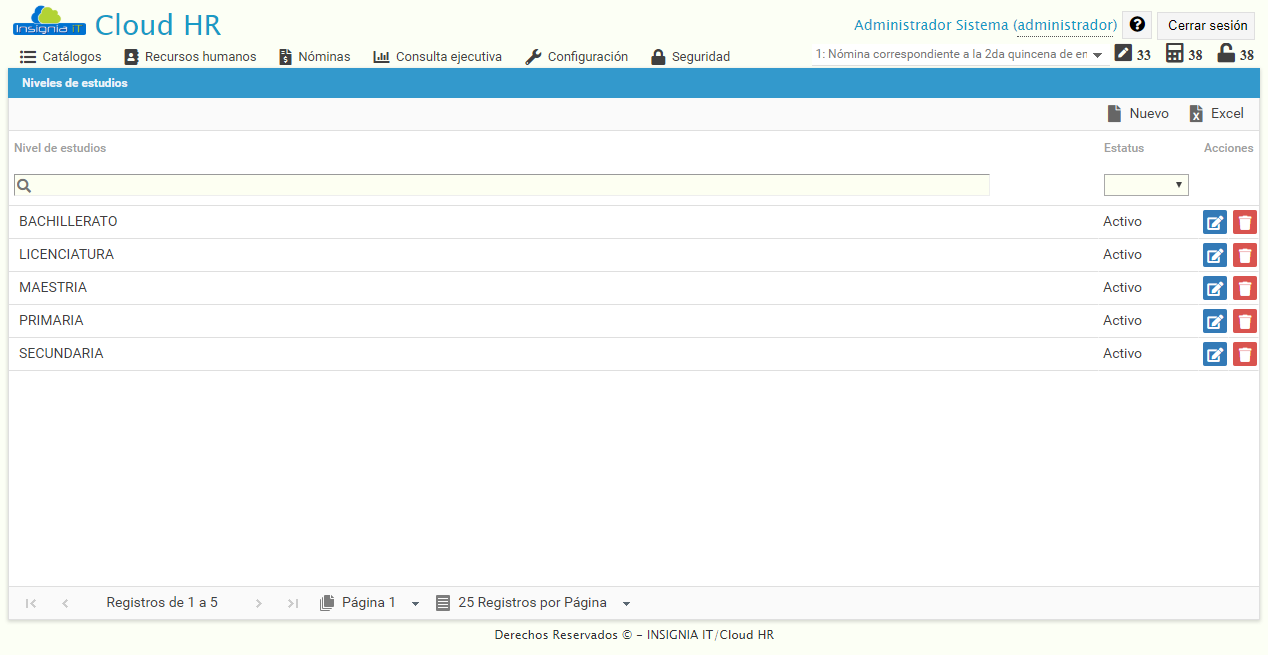Open the Estatus filter dropdown
This screenshot has height=655, width=1268.
pos(1146,184)
